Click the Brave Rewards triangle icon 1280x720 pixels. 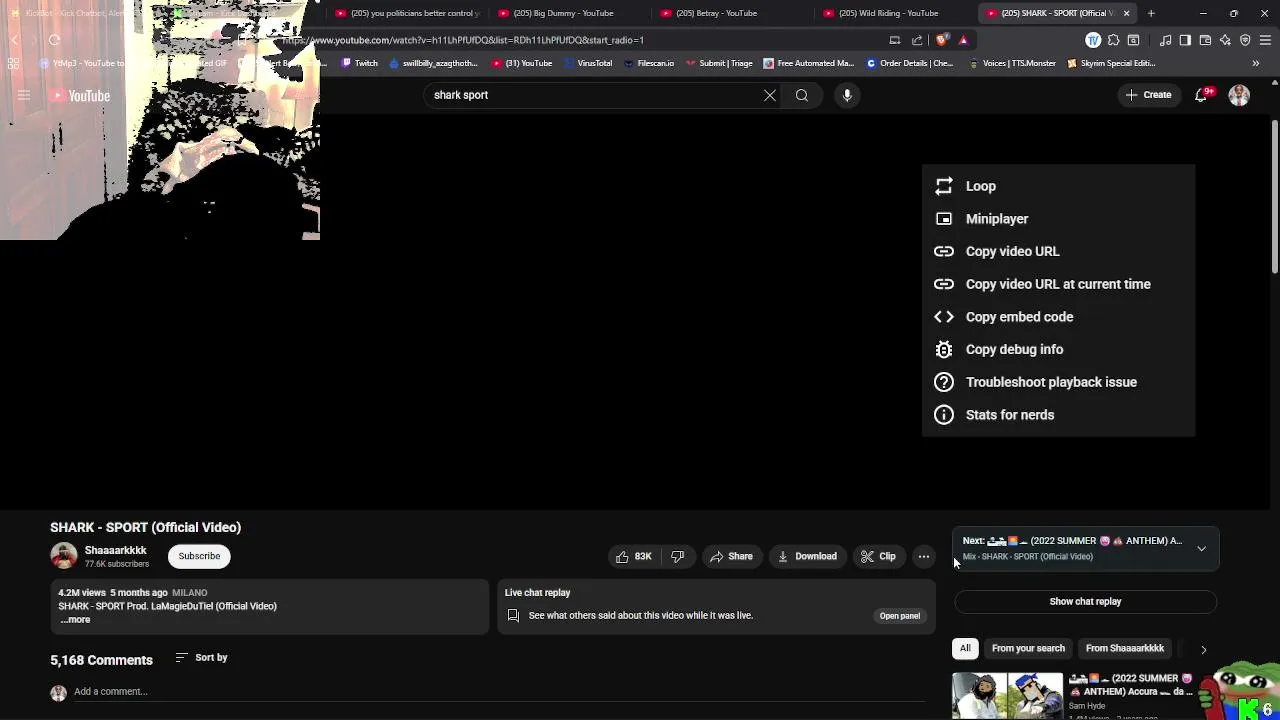coord(963,40)
